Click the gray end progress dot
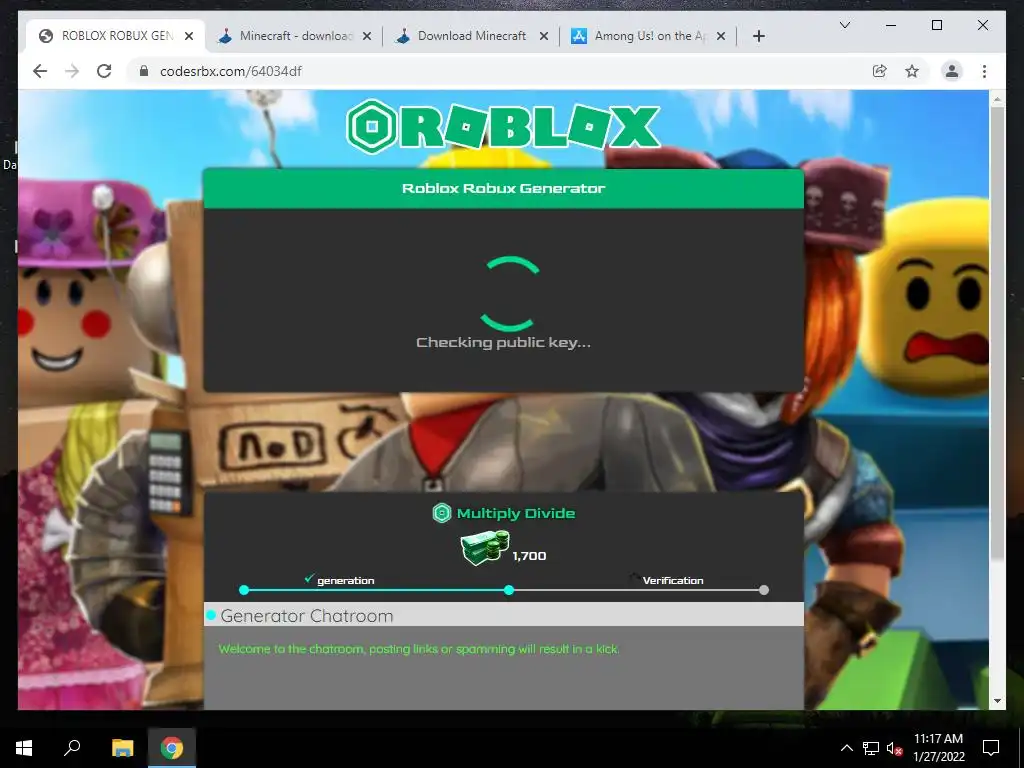This screenshot has height=768, width=1024. 764,590
